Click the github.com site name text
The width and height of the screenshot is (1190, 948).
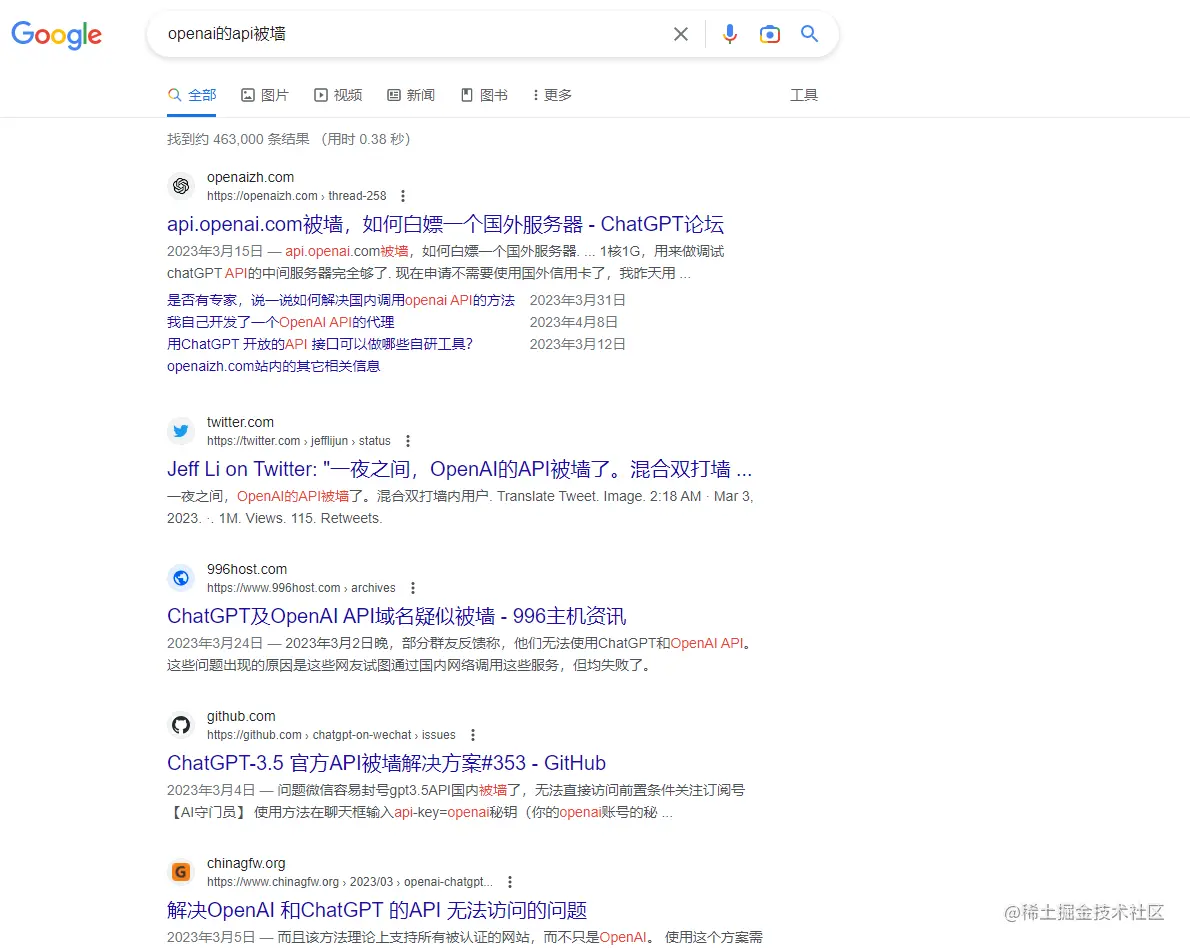pos(241,717)
